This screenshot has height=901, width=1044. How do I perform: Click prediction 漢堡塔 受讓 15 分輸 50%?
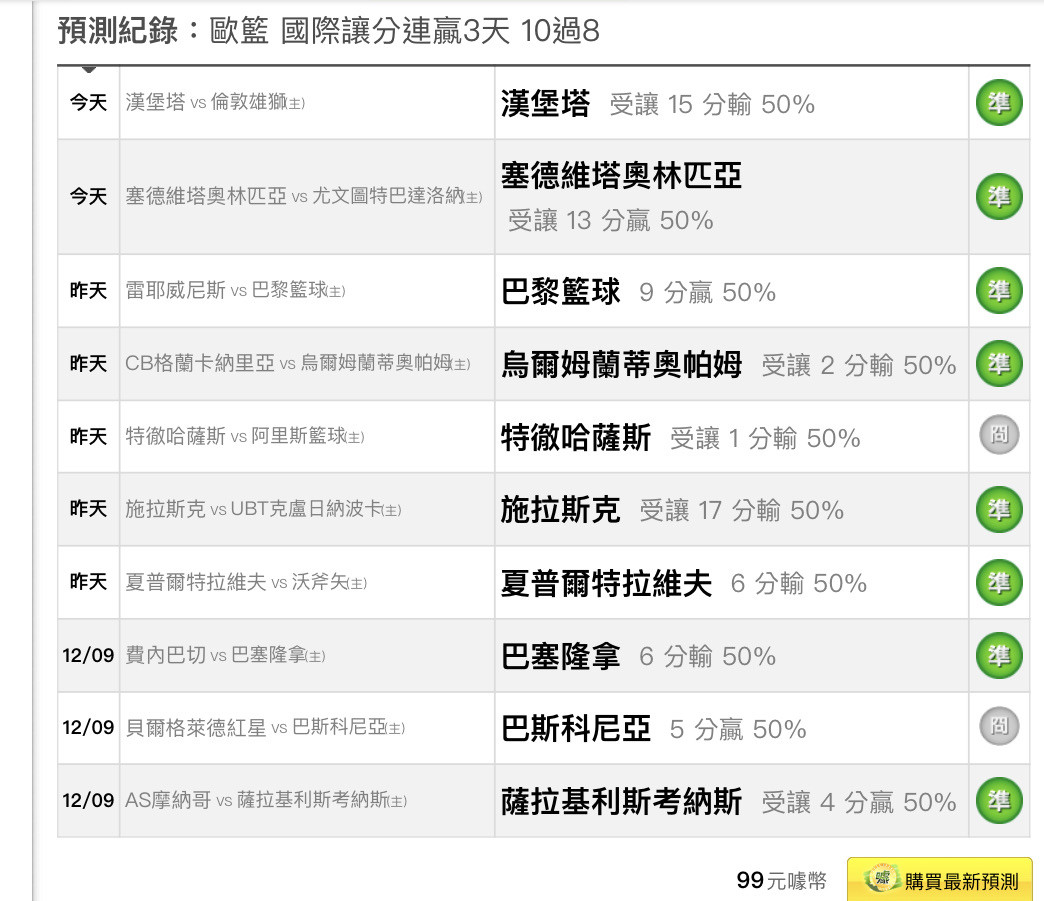tap(658, 104)
